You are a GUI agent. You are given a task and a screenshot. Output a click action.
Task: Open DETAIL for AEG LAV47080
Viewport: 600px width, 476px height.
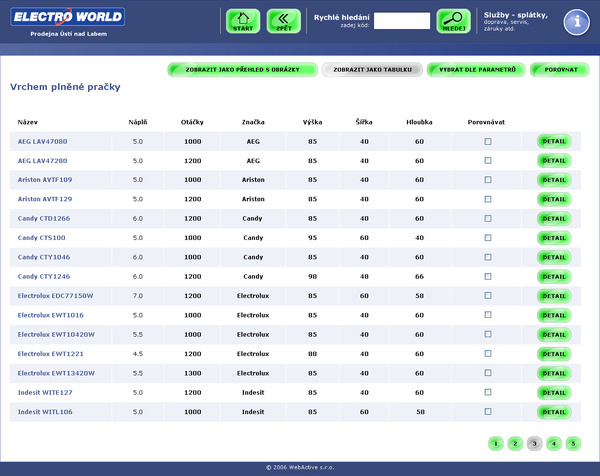click(x=554, y=142)
